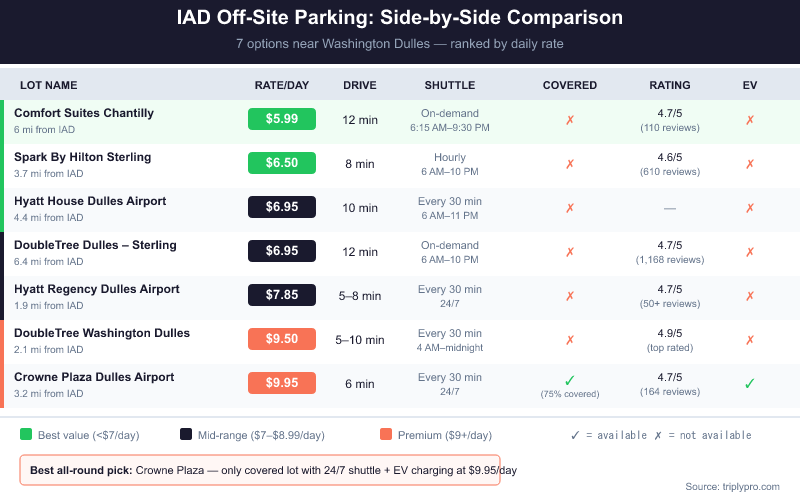
Task: Click the DoubleTree Washington Dulles EV X icon
Action: tap(750, 340)
